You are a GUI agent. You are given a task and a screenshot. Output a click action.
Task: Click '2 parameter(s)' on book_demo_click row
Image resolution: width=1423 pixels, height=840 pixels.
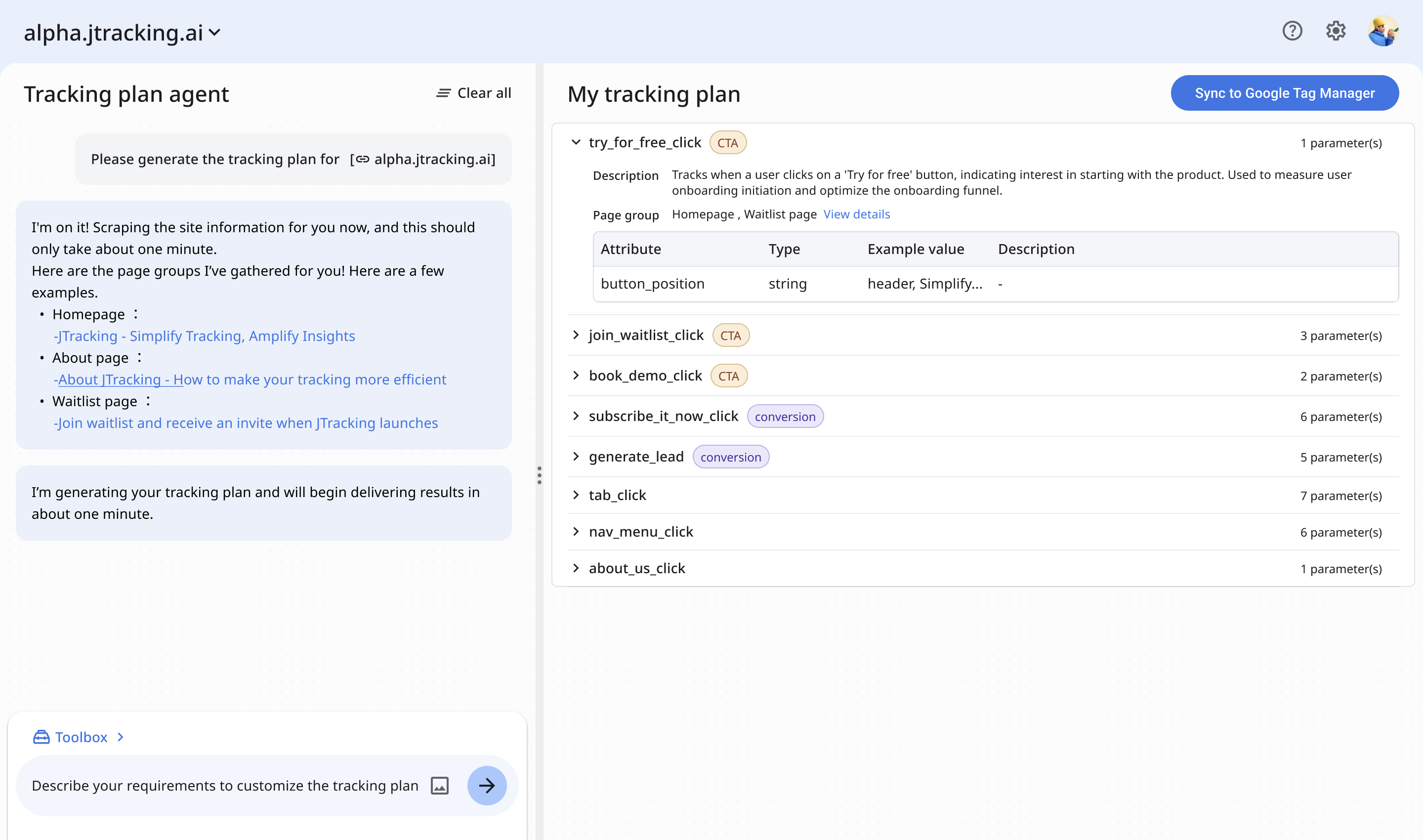(x=1340, y=376)
